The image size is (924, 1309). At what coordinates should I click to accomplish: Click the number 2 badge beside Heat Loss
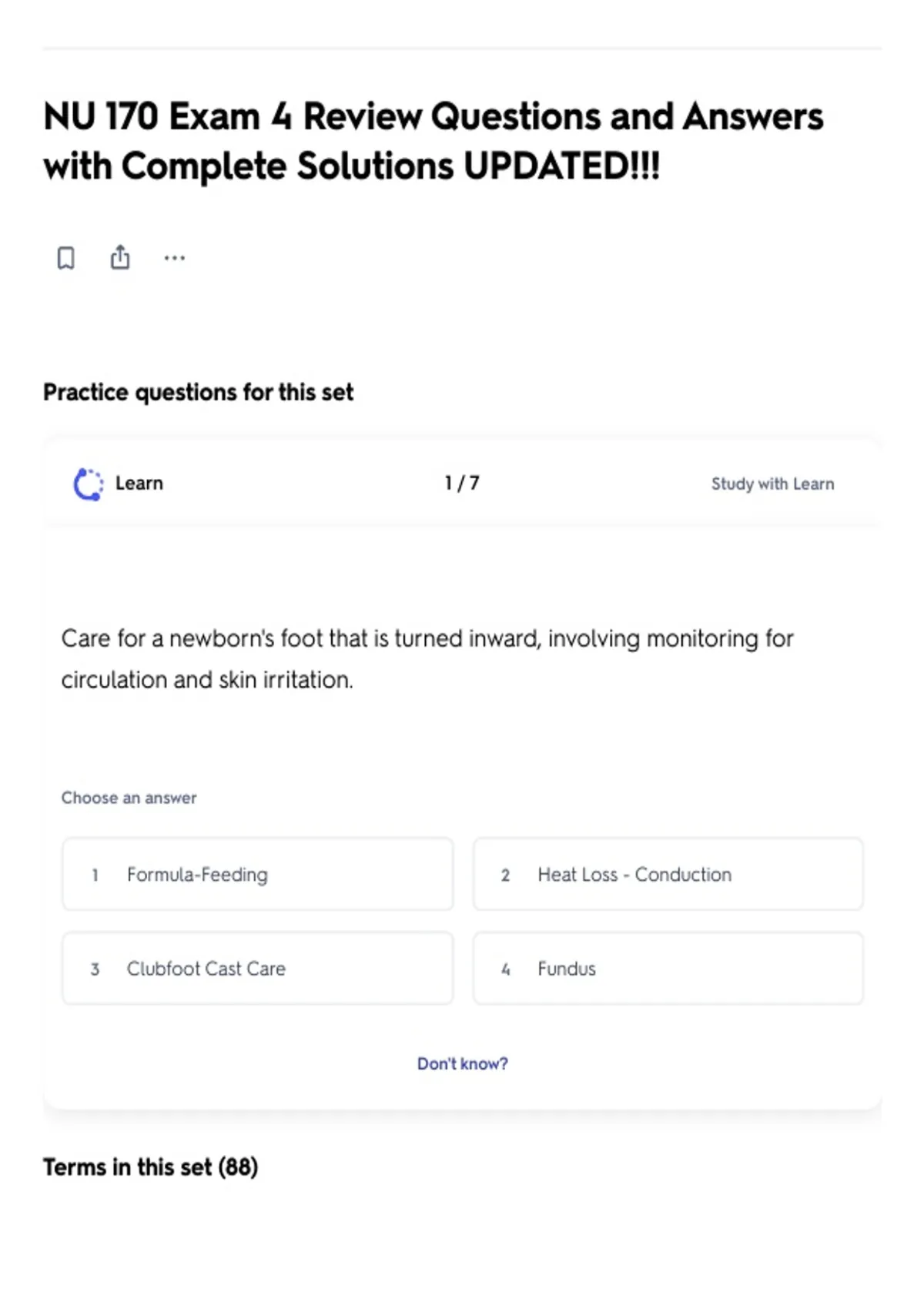click(506, 875)
